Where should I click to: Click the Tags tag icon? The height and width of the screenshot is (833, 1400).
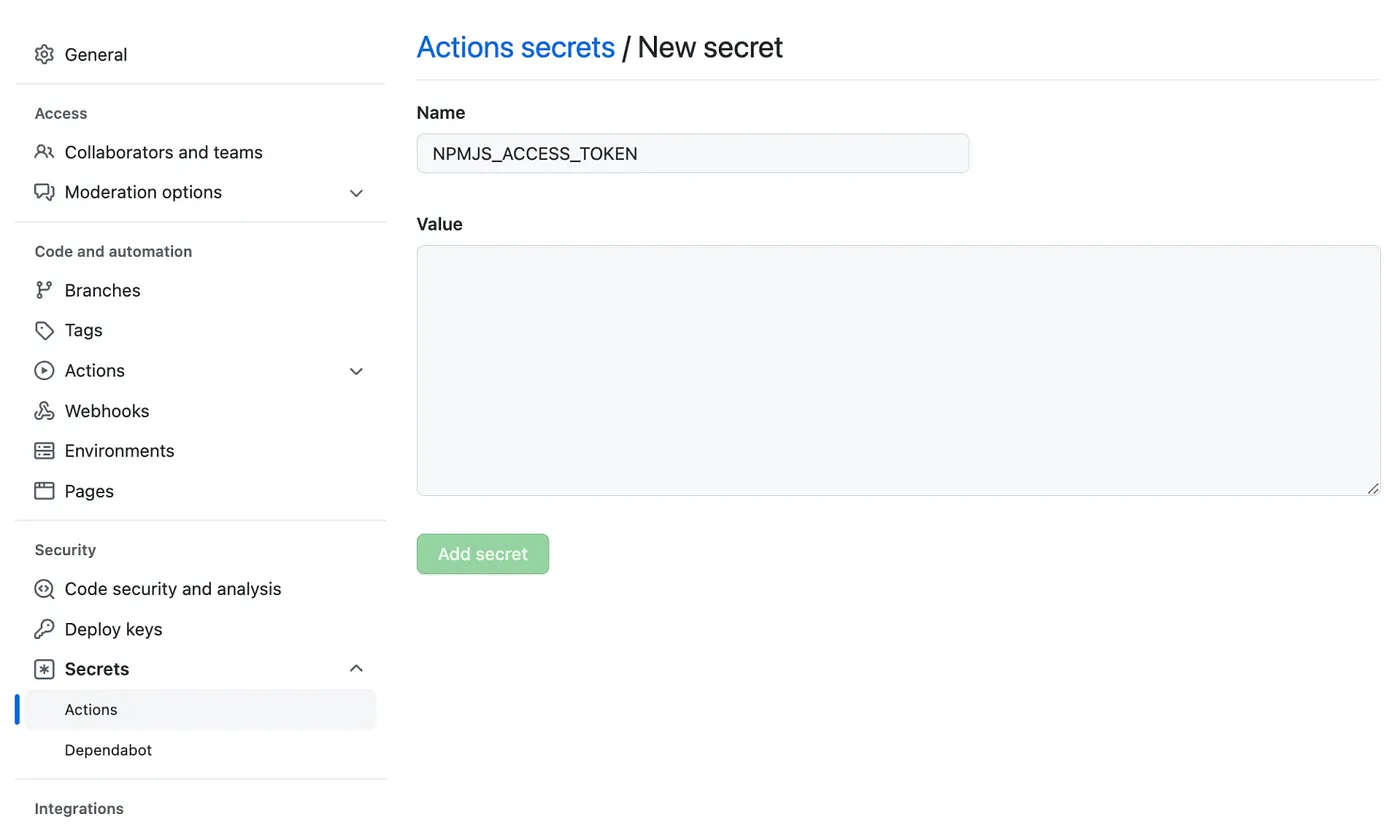[x=44, y=330]
